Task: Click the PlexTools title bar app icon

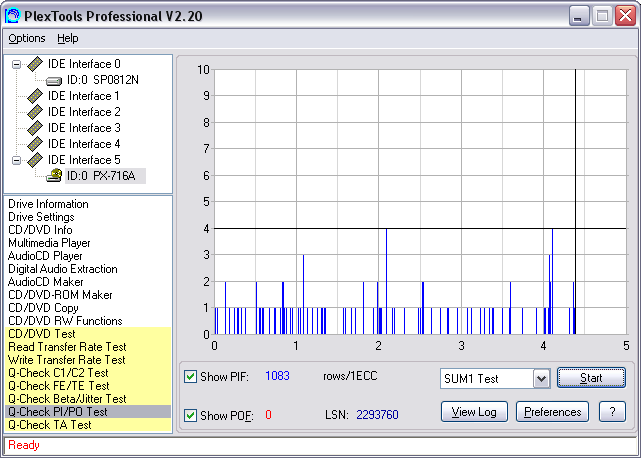Action: click(x=13, y=16)
